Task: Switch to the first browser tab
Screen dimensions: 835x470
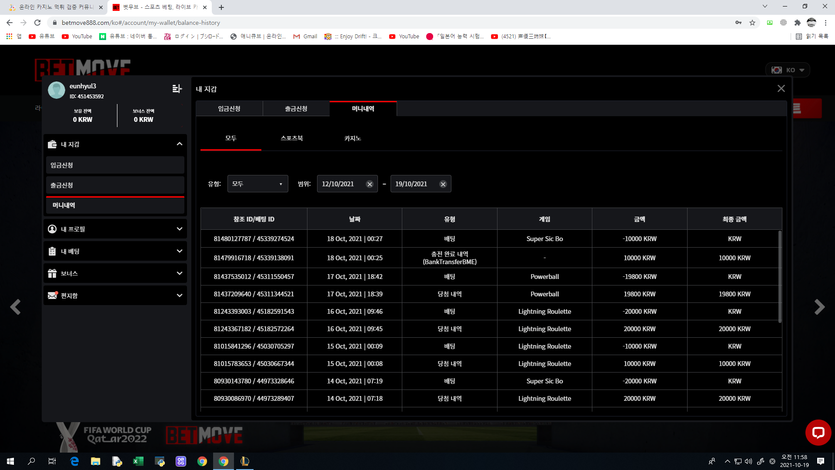Action: point(53,7)
